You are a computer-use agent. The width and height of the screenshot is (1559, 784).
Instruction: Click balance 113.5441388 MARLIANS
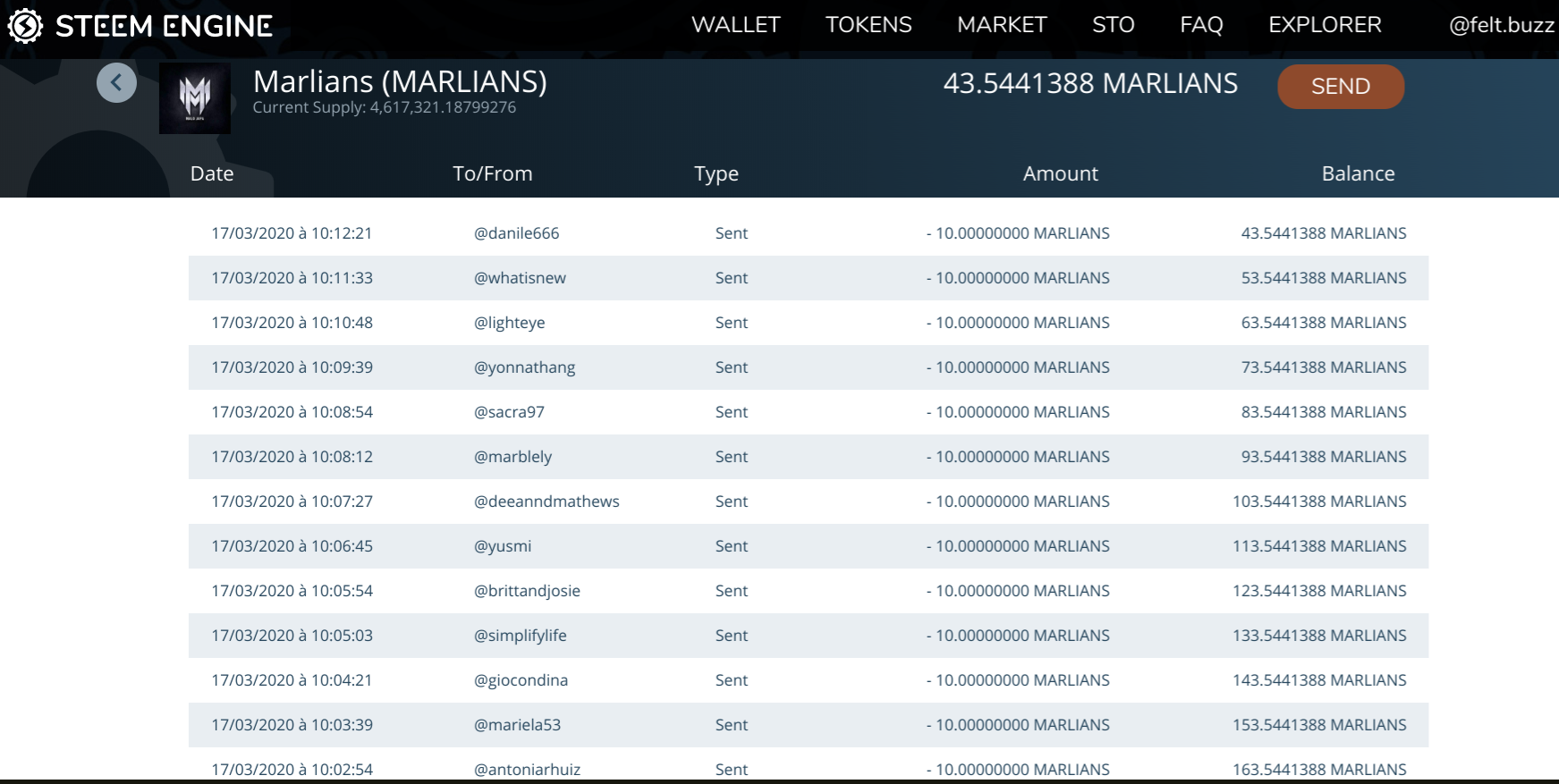[1319, 546]
